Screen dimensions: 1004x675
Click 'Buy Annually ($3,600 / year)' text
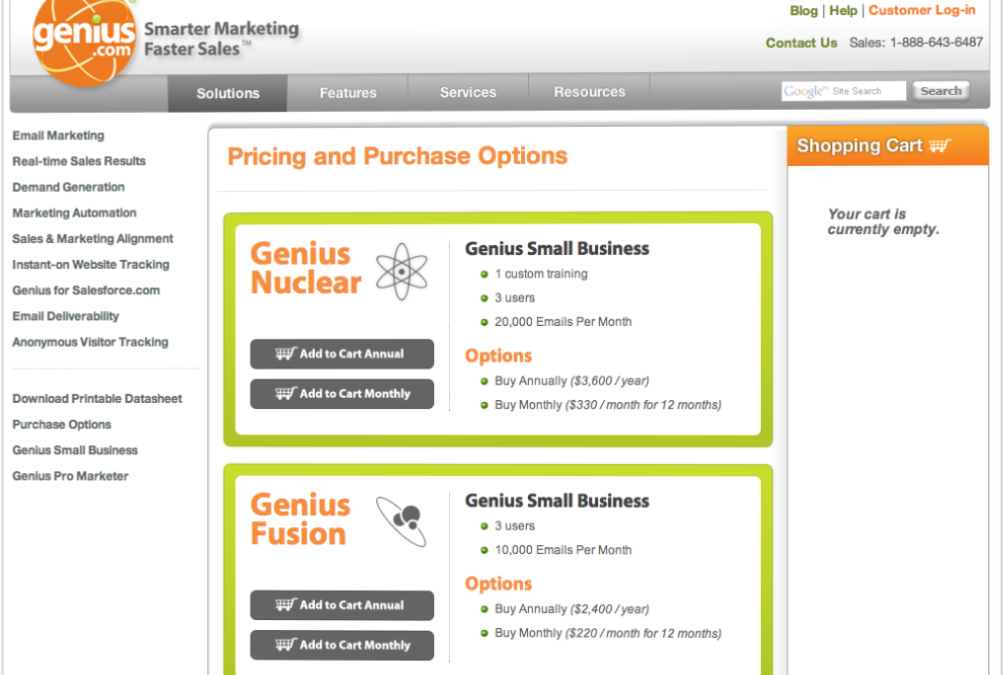pyautogui.click(x=571, y=381)
